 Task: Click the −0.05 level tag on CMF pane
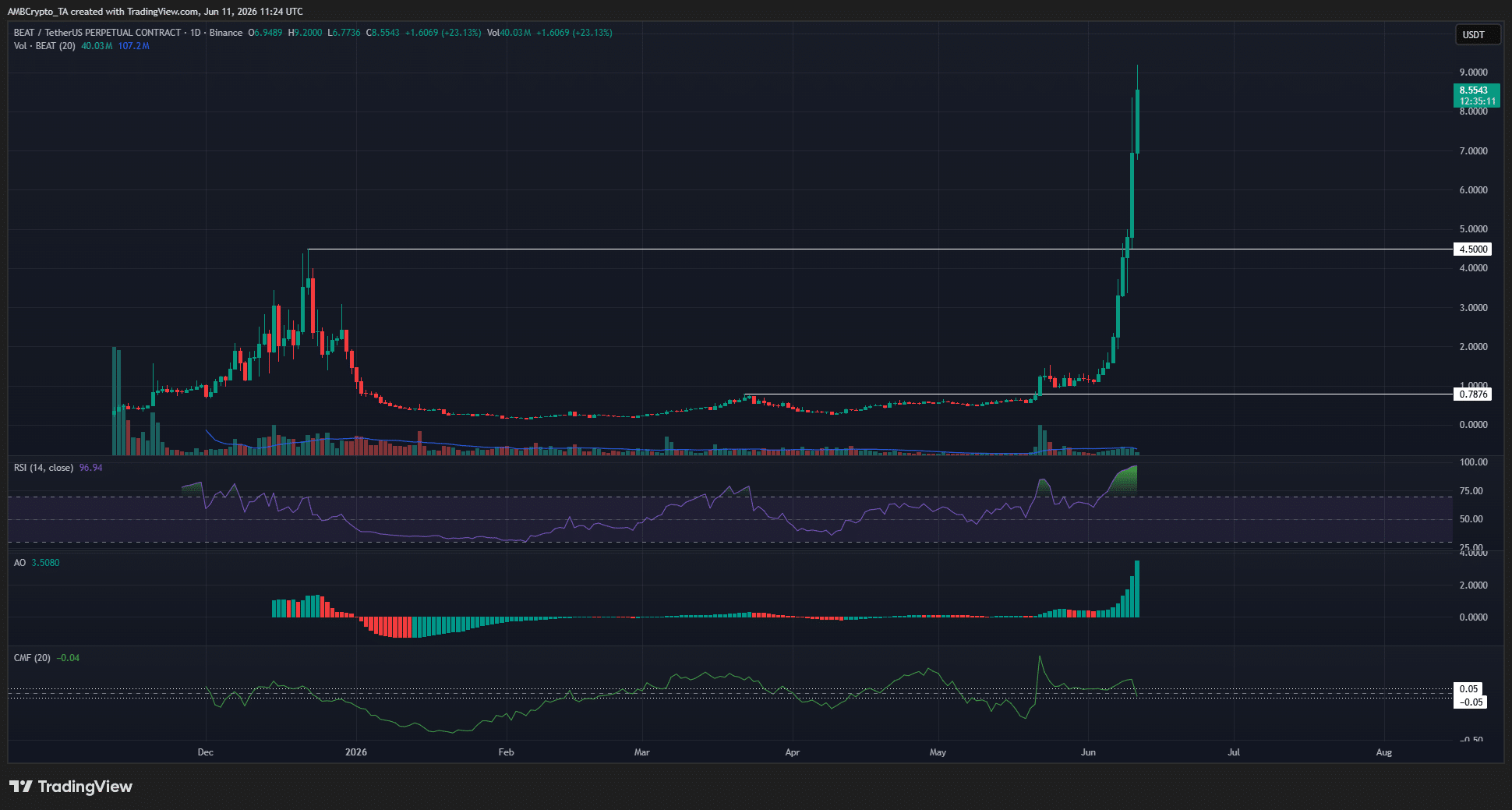(x=1471, y=702)
